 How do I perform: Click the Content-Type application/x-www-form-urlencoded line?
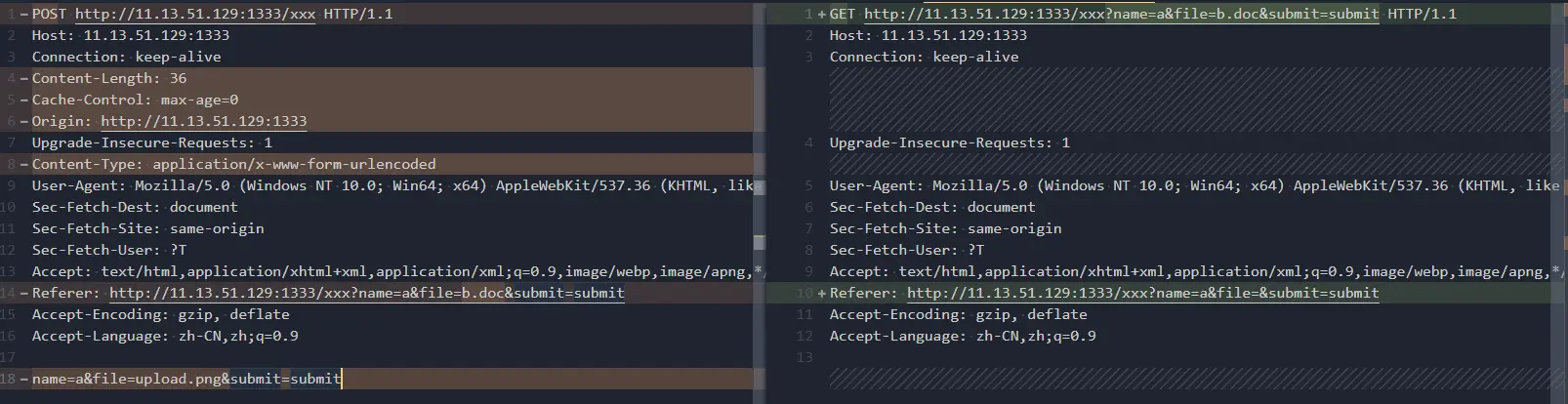pyautogui.click(x=234, y=164)
